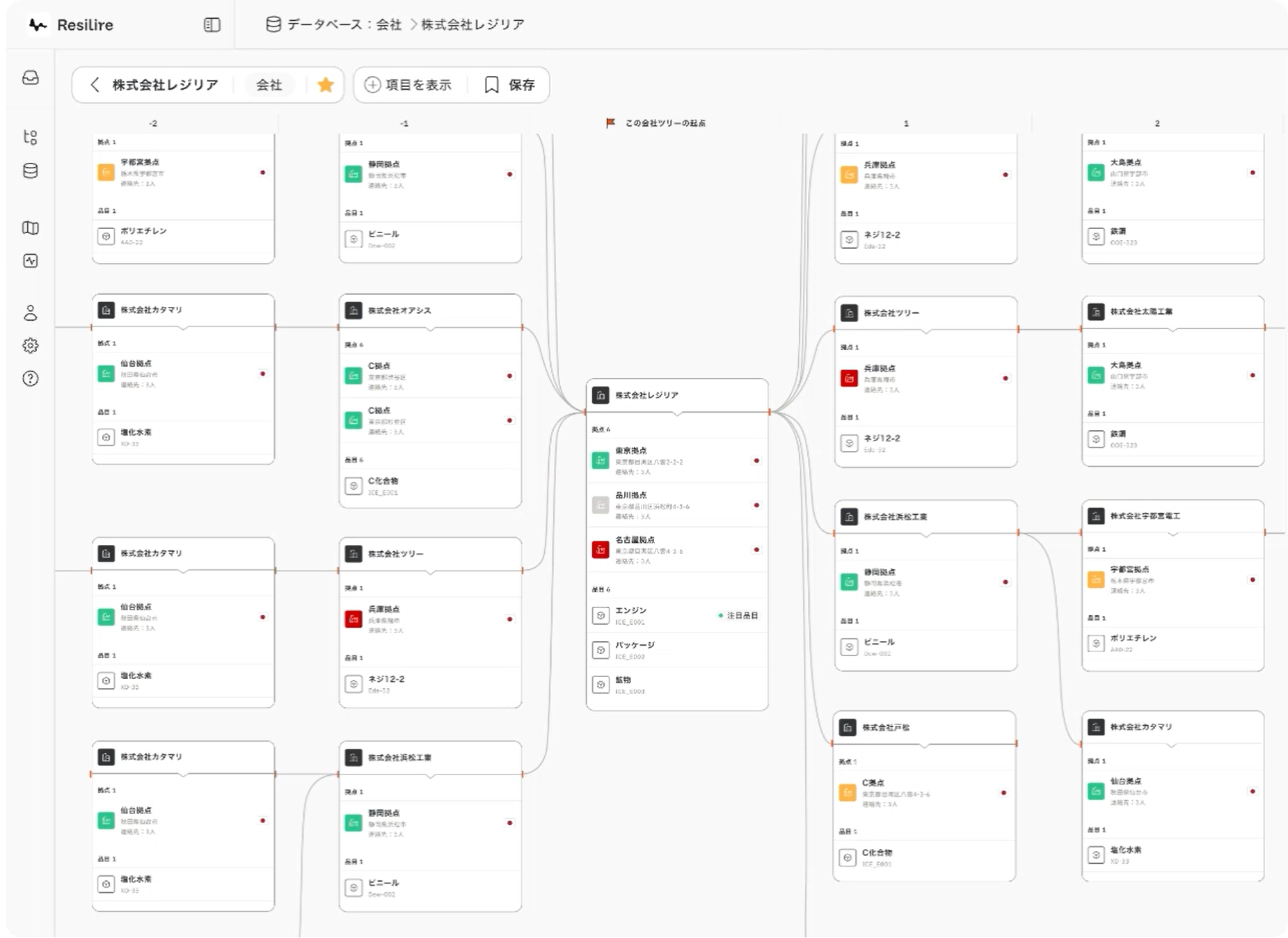
Task: Click the 項目を表示 button
Action: tap(408, 85)
